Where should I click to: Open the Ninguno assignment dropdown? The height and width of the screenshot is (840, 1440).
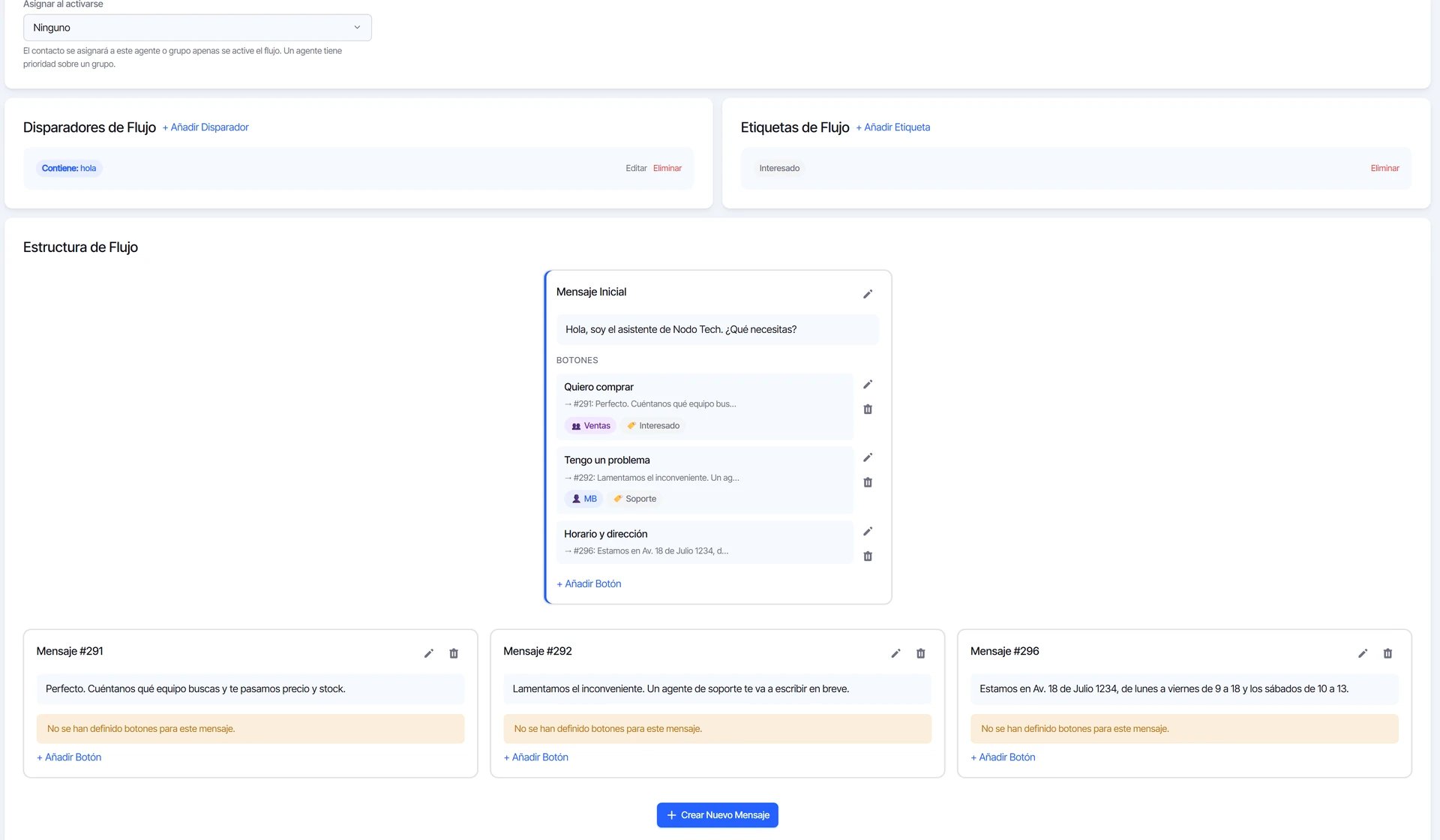pos(197,28)
